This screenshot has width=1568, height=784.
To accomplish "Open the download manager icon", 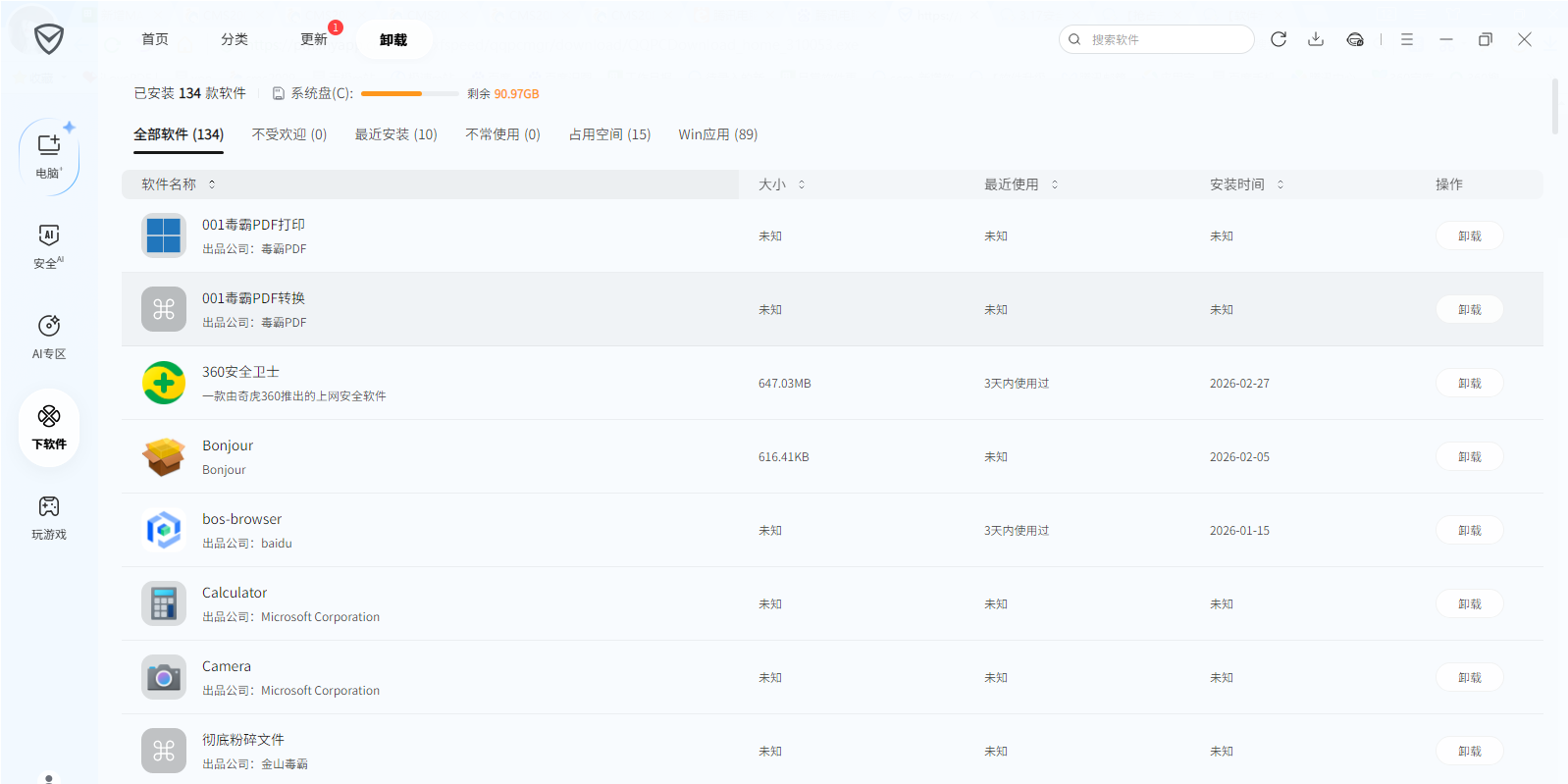I will pos(1316,39).
